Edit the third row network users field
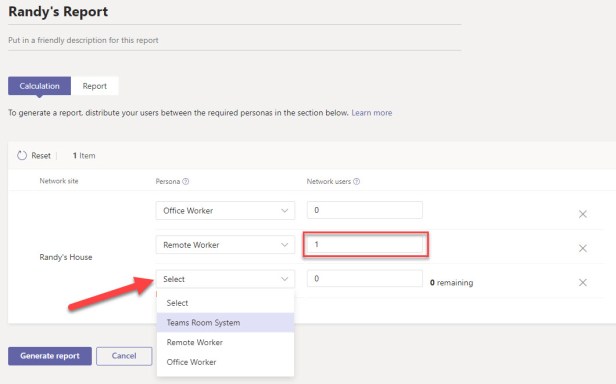Screen dimensions: 616x384 [x=365, y=279]
